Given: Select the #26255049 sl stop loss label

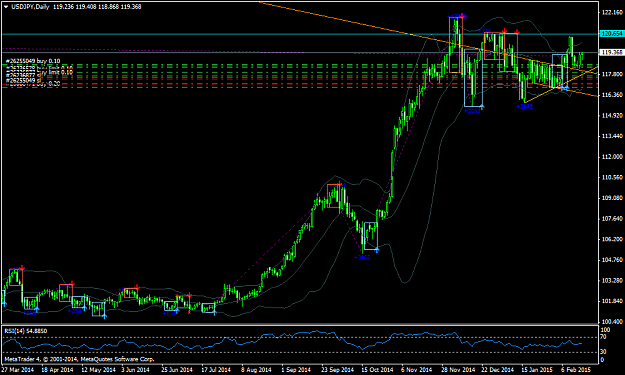Looking at the screenshot, I should click(24, 80).
